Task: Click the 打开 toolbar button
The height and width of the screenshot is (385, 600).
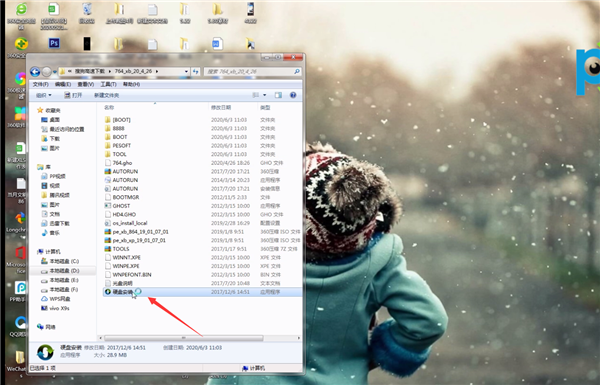Action: coord(73,95)
